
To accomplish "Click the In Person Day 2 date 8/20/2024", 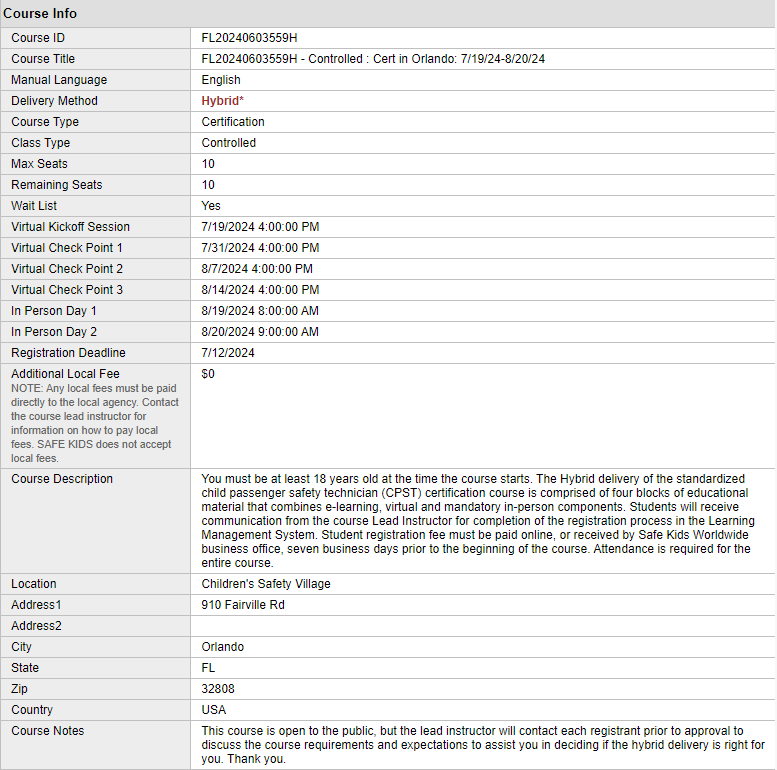I will (x=228, y=332).
